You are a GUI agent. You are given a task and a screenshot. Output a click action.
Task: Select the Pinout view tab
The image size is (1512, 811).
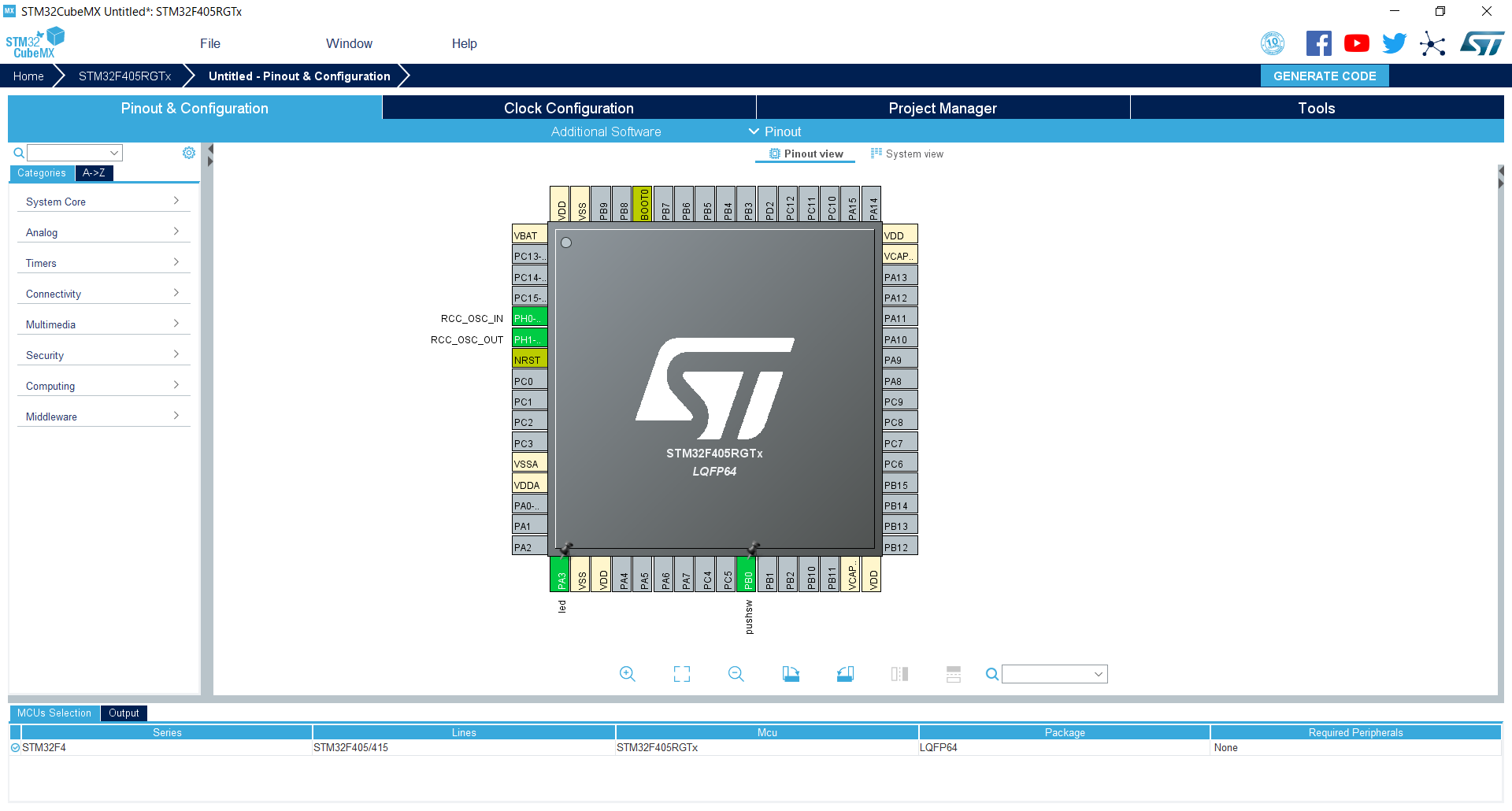pos(806,154)
